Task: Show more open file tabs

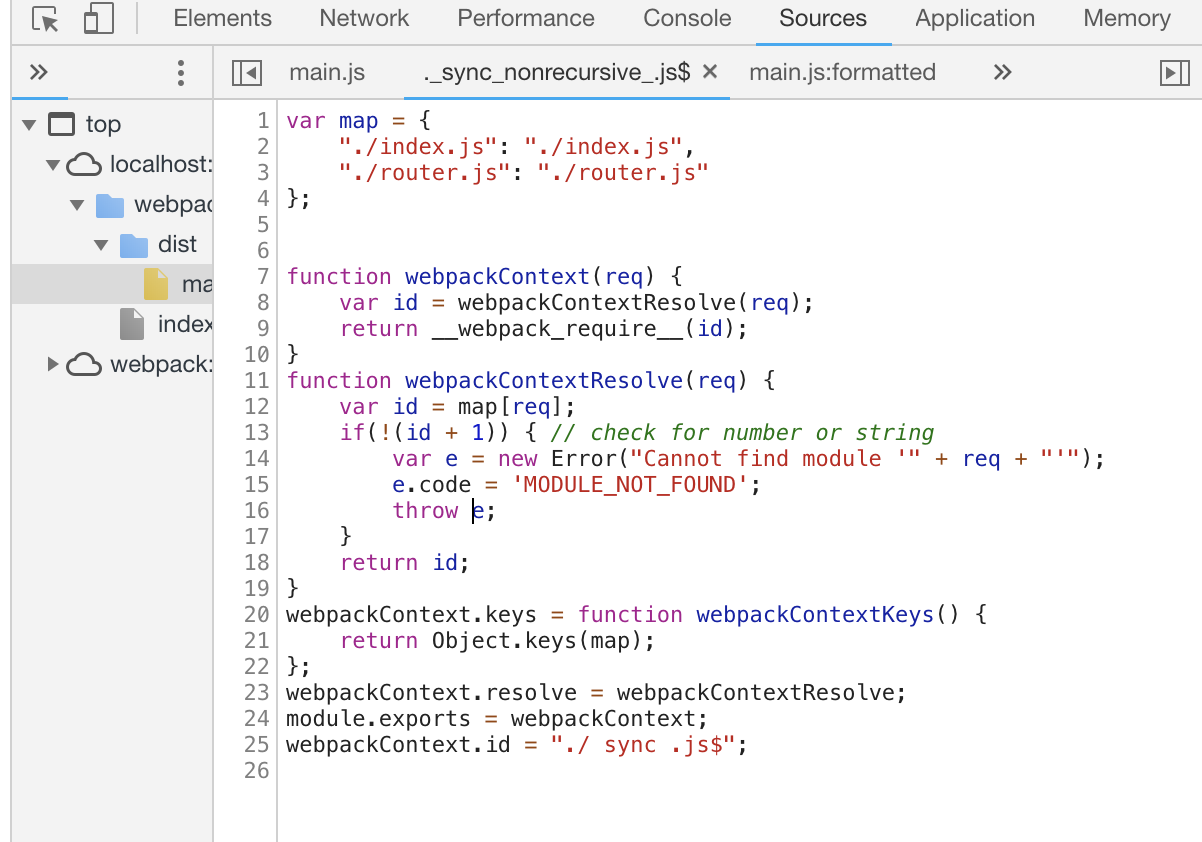Action: [1002, 72]
